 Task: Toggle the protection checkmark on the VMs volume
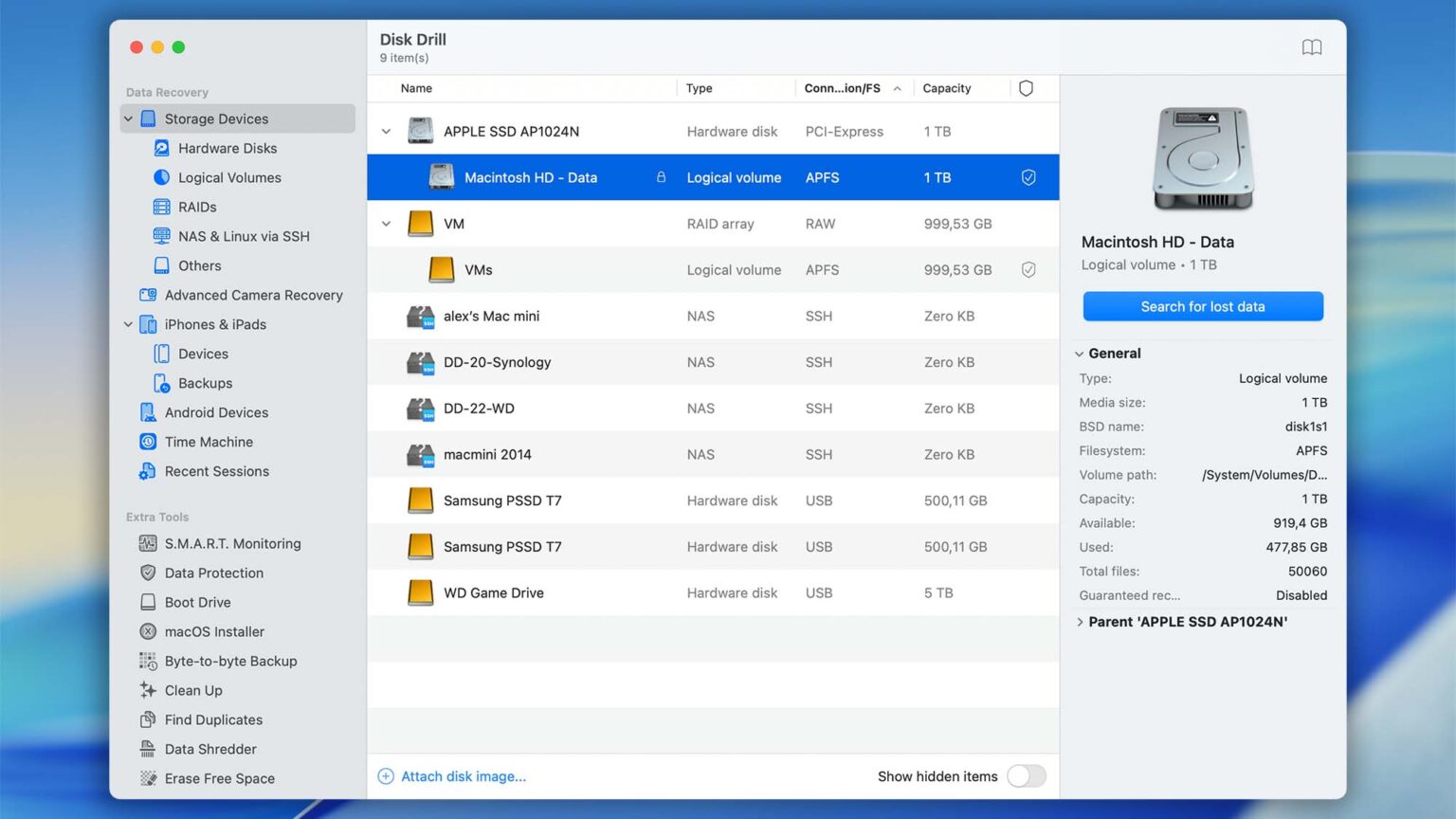pos(1028,269)
